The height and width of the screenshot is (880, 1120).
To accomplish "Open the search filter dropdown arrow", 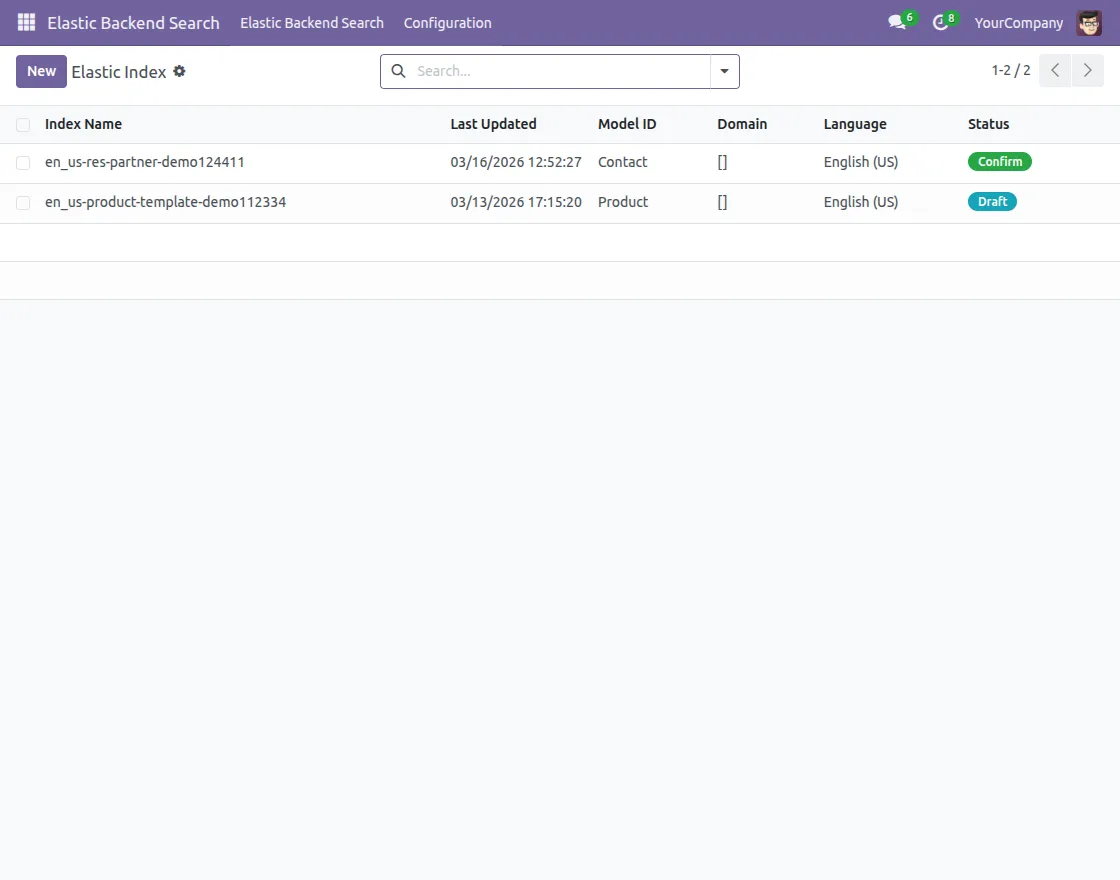I will pos(724,71).
